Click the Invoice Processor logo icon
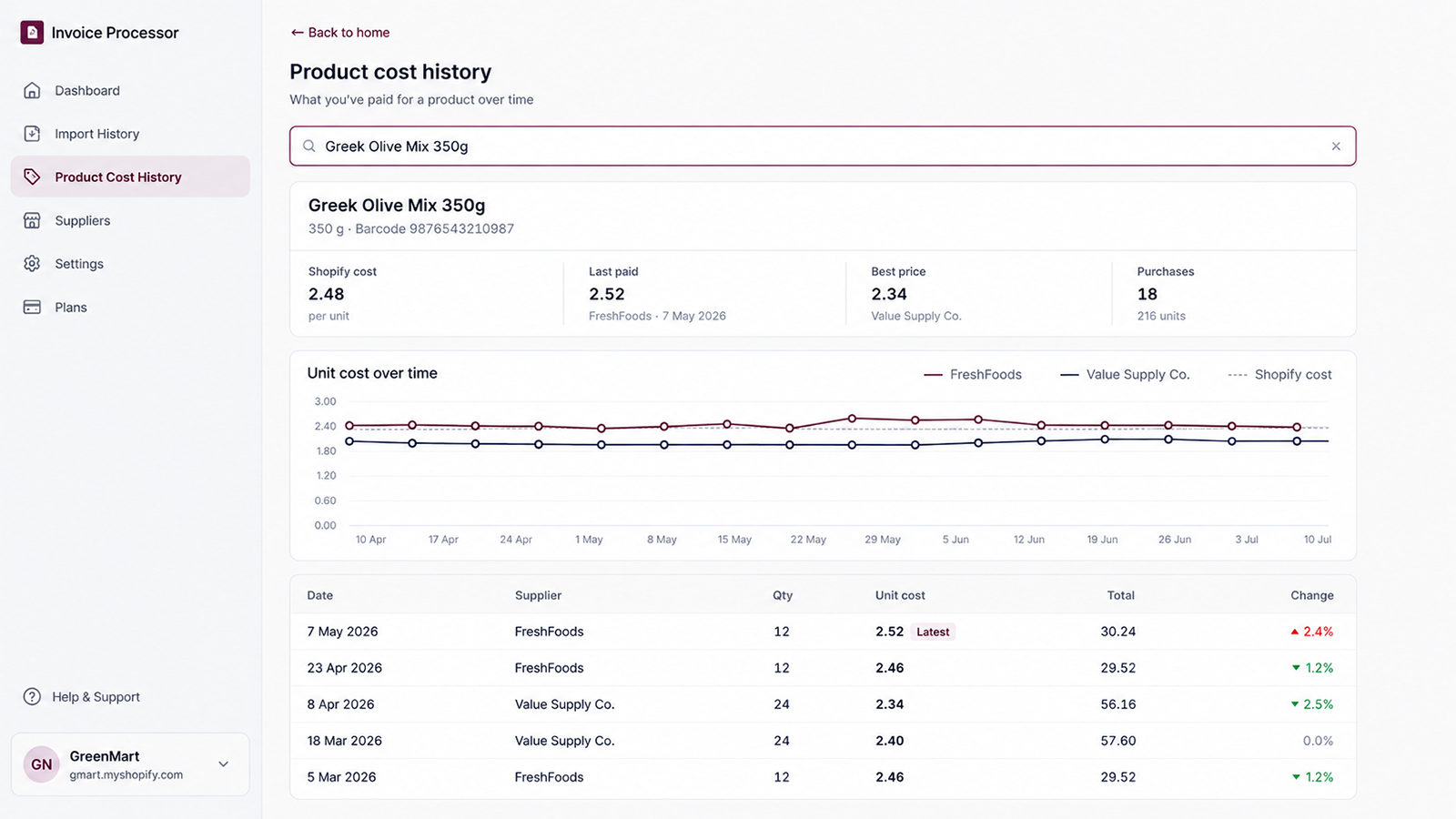 coord(32,33)
